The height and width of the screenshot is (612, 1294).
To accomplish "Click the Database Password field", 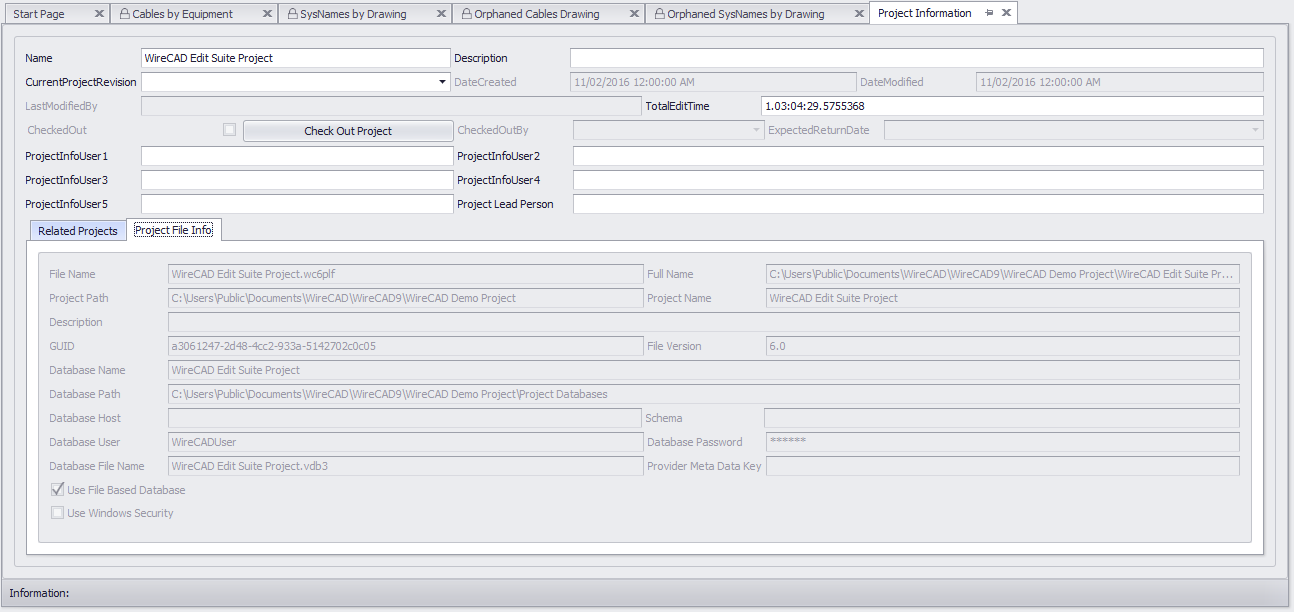I will coord(1002,442).
